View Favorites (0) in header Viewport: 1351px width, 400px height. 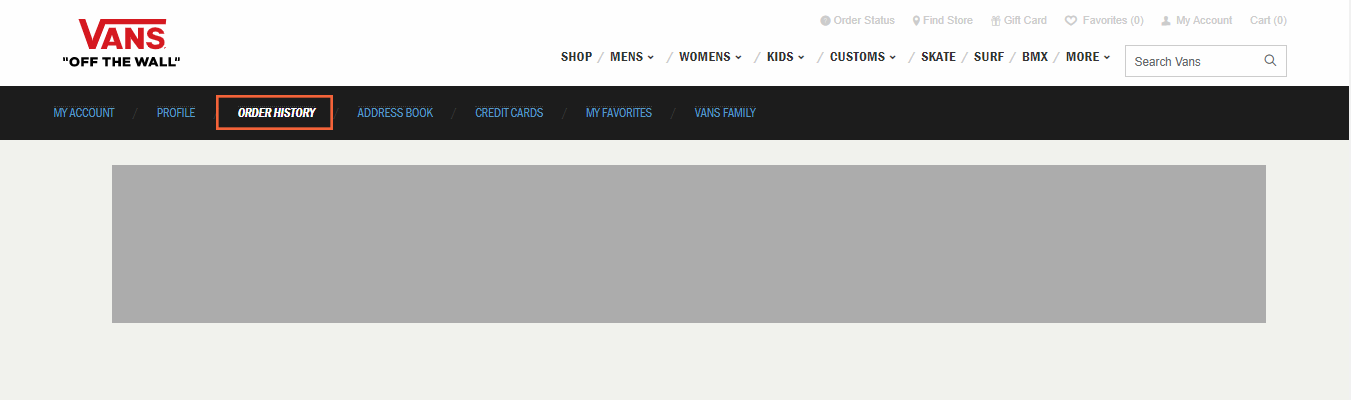click(x=1104, y=20)
